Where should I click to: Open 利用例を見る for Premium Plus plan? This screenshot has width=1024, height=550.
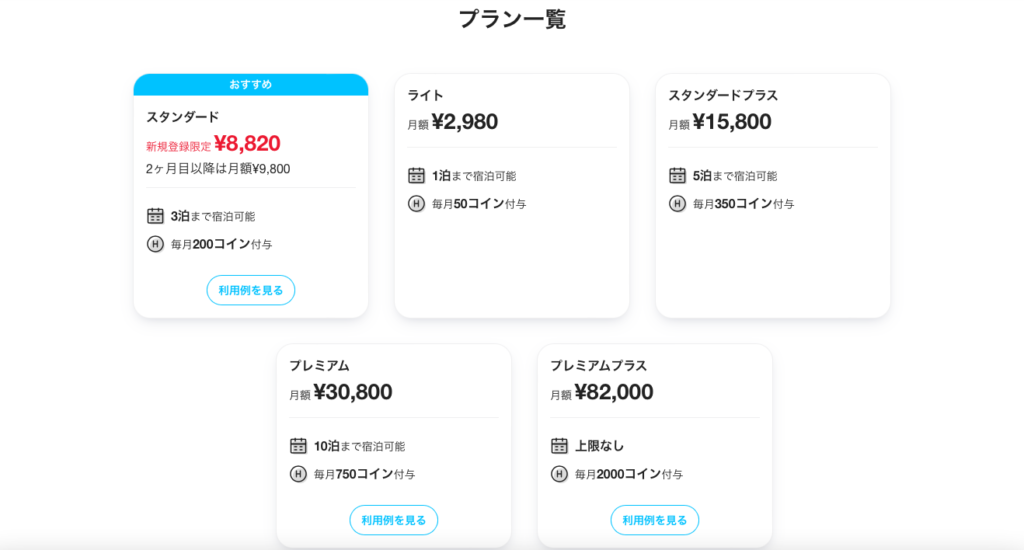pyautogui.click(x=654, y=520)
